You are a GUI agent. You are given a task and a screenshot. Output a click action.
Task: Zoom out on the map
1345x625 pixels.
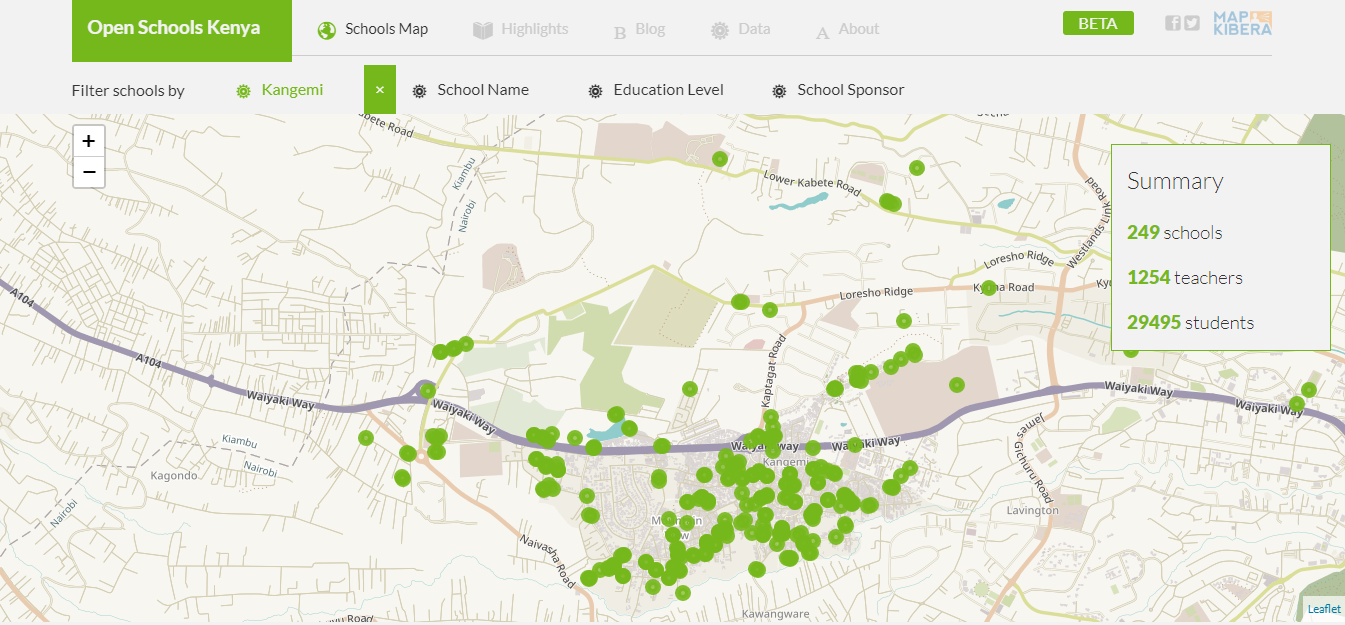click(89, 172)
